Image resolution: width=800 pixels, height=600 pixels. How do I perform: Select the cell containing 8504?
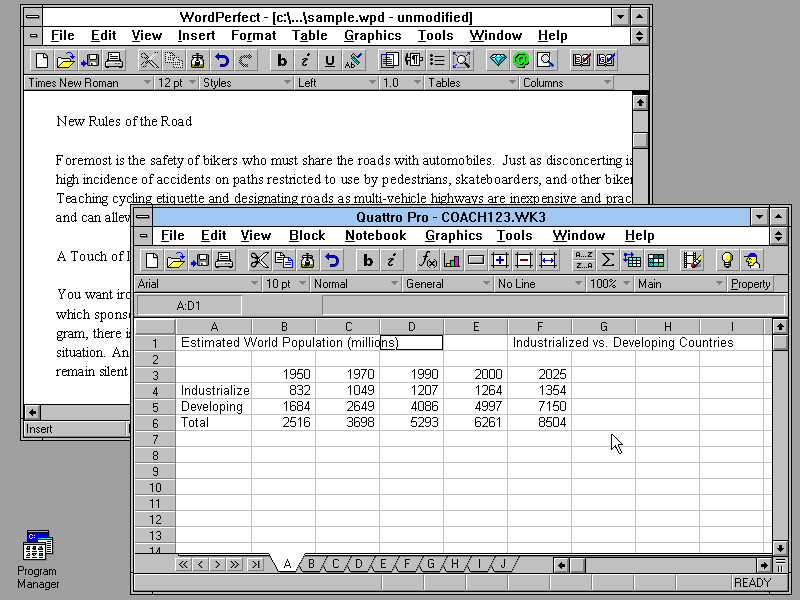pos(540,422)
